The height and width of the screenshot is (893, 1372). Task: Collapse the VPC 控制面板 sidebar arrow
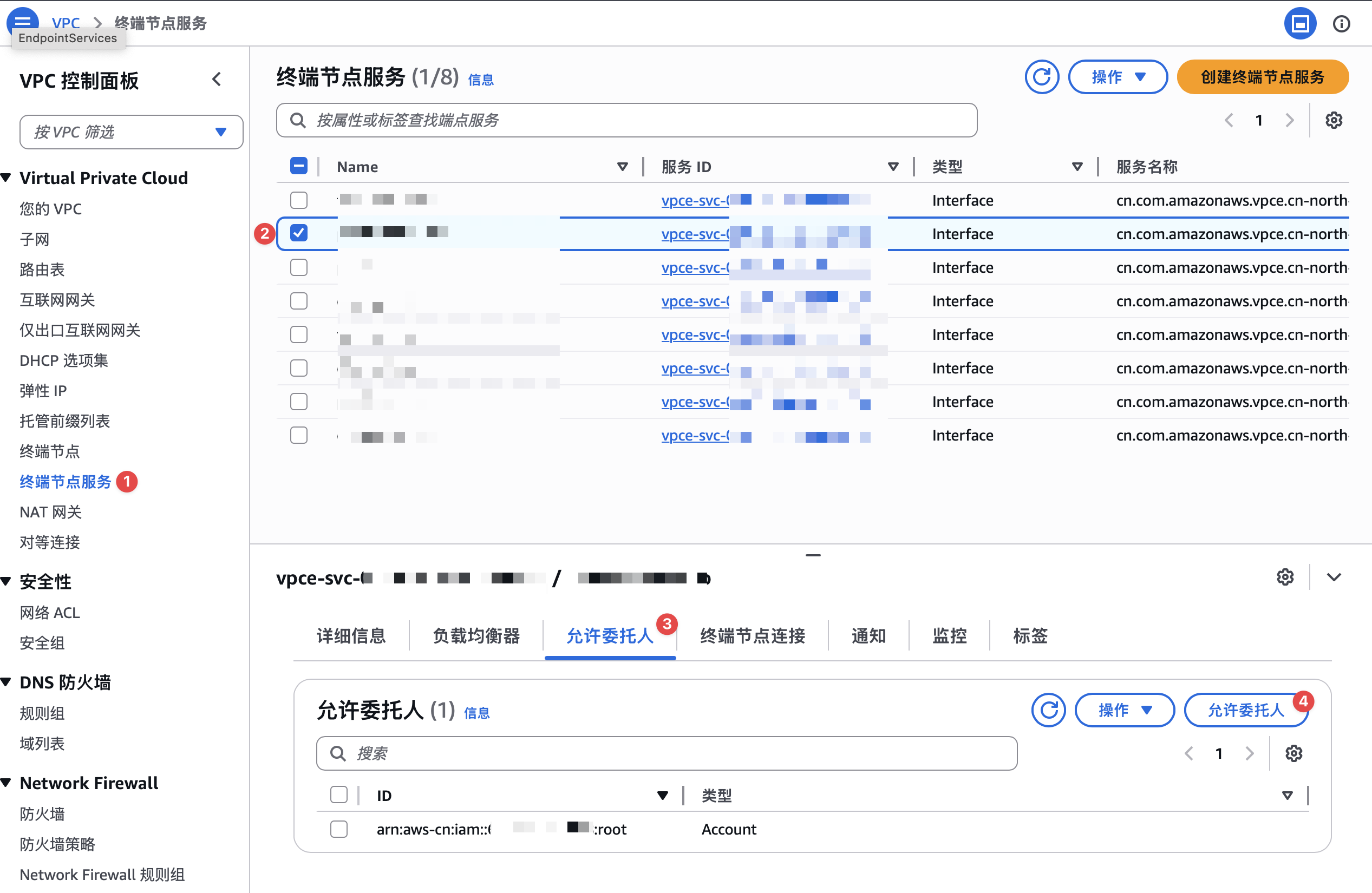pyautogui.click(x=217, y=79)
